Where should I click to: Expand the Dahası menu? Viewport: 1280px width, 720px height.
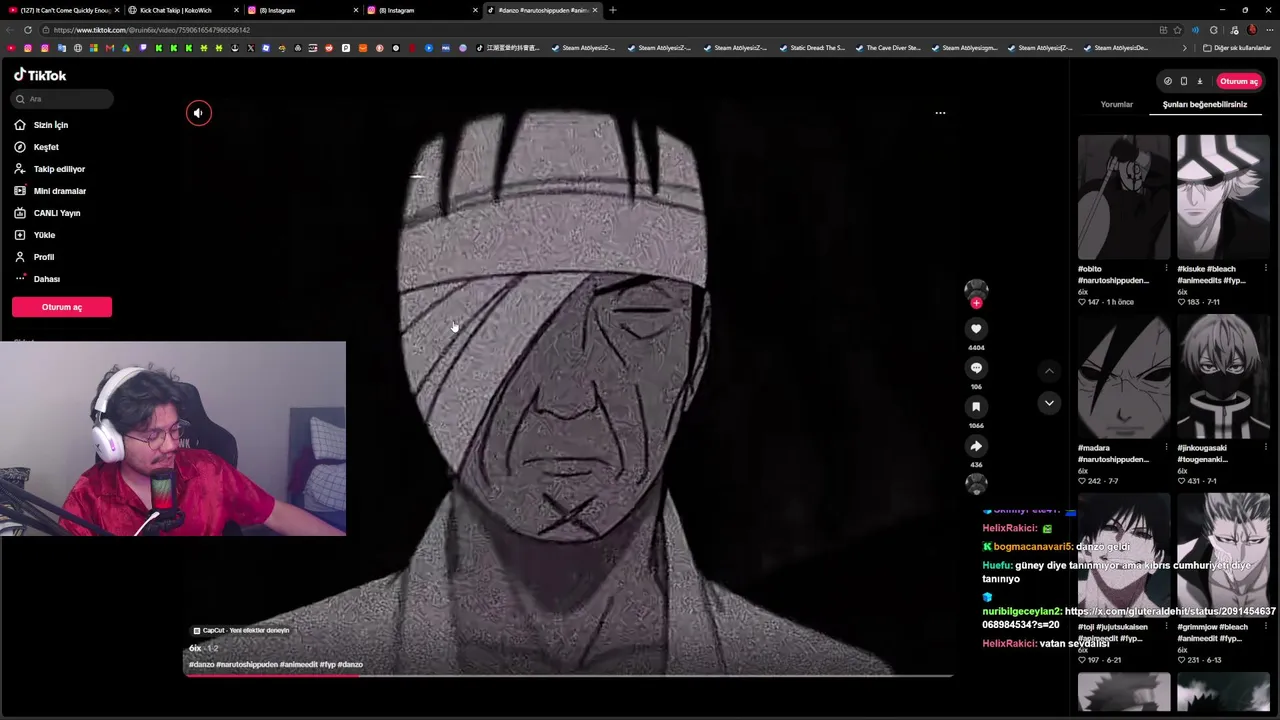click(47, 279)
